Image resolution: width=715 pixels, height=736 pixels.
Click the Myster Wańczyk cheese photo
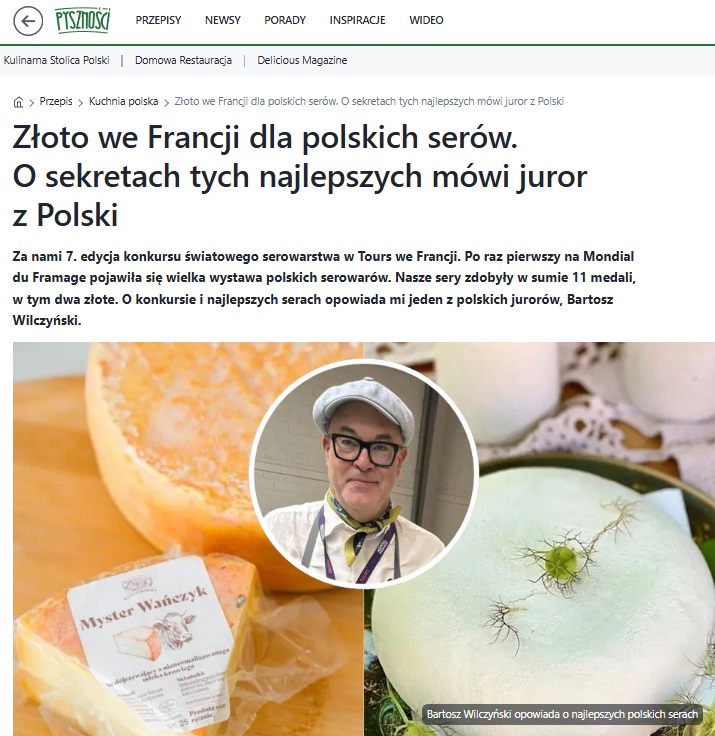[188, 539]
